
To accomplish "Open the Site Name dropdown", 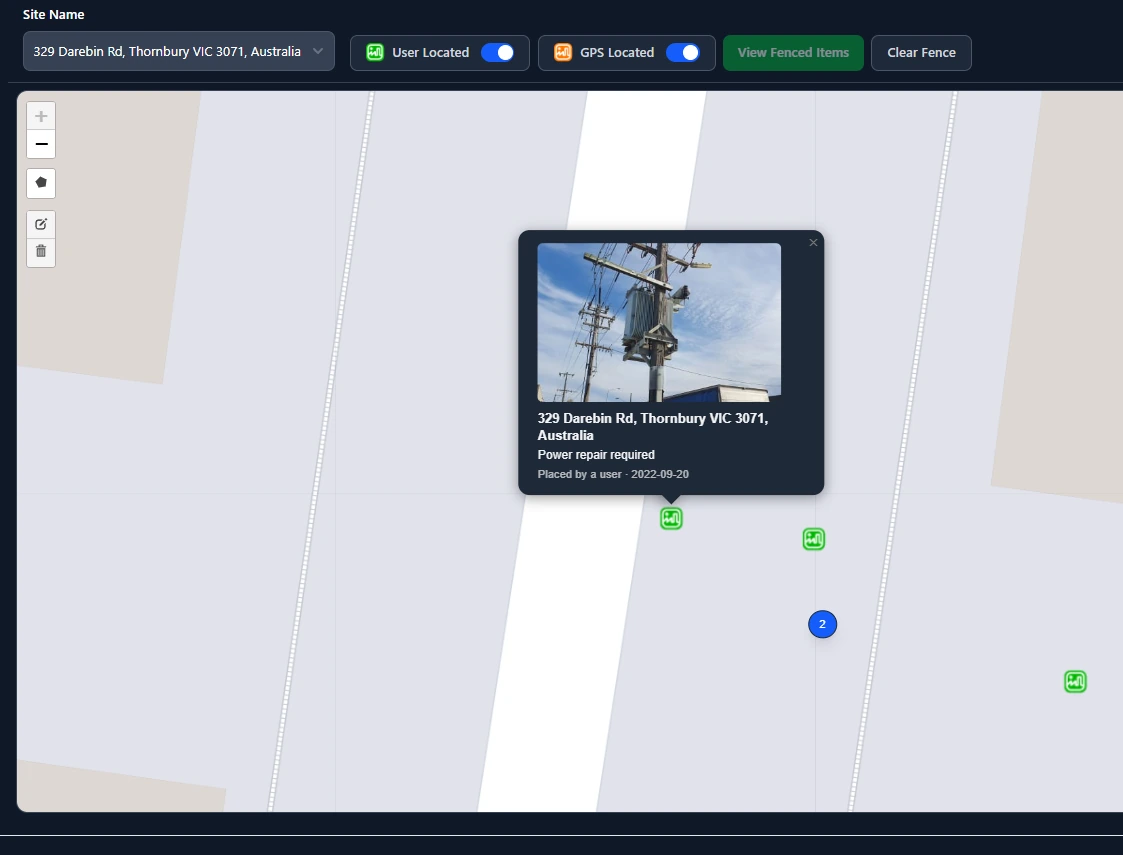I will pos(179,52).
